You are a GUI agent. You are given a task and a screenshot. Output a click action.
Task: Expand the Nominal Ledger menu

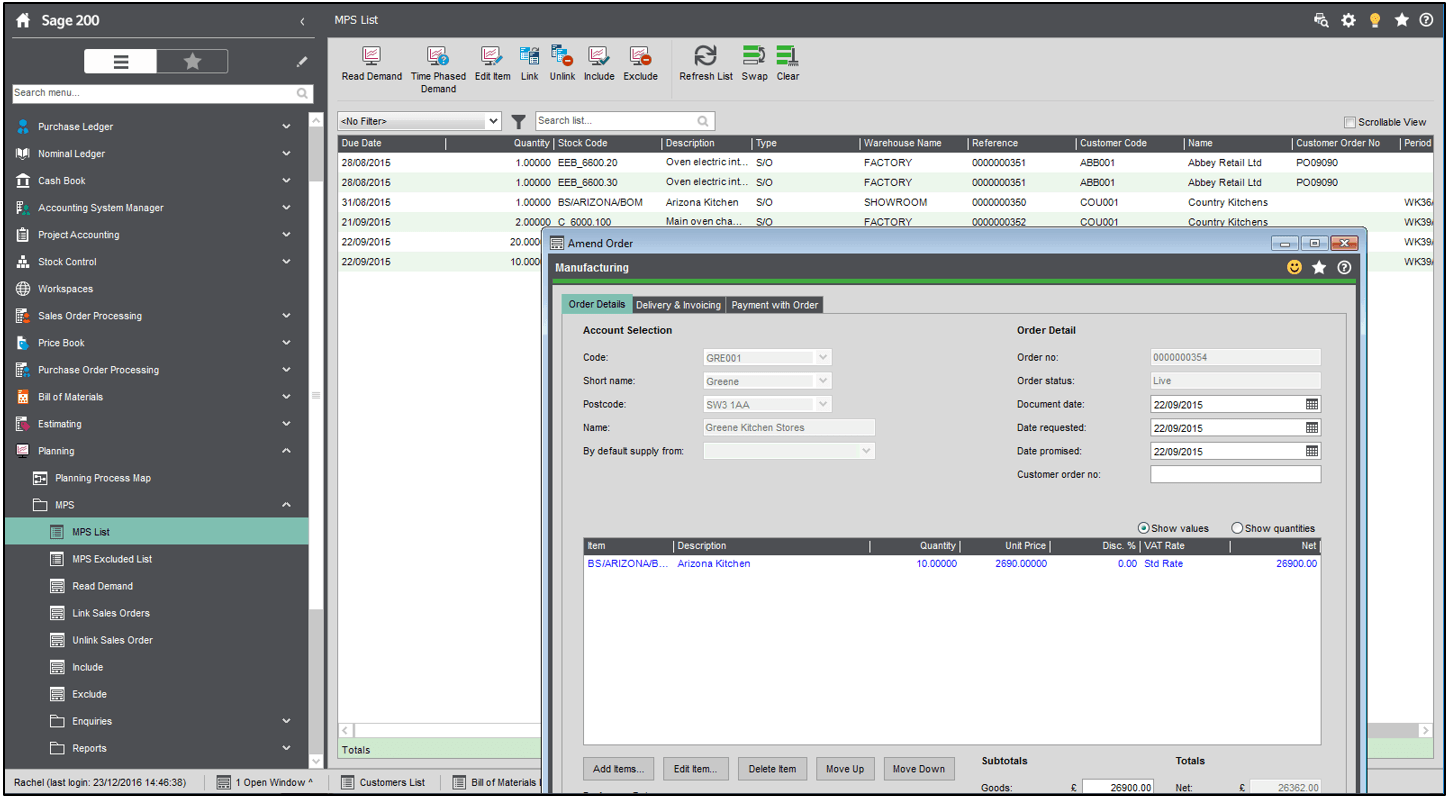[x=286, y=154]
